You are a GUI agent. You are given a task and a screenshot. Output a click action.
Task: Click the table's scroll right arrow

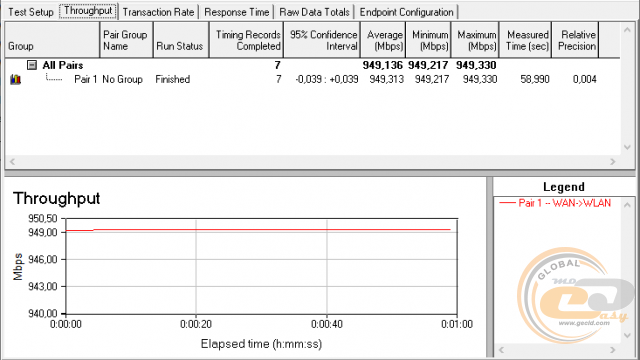(x=613, y=162)
